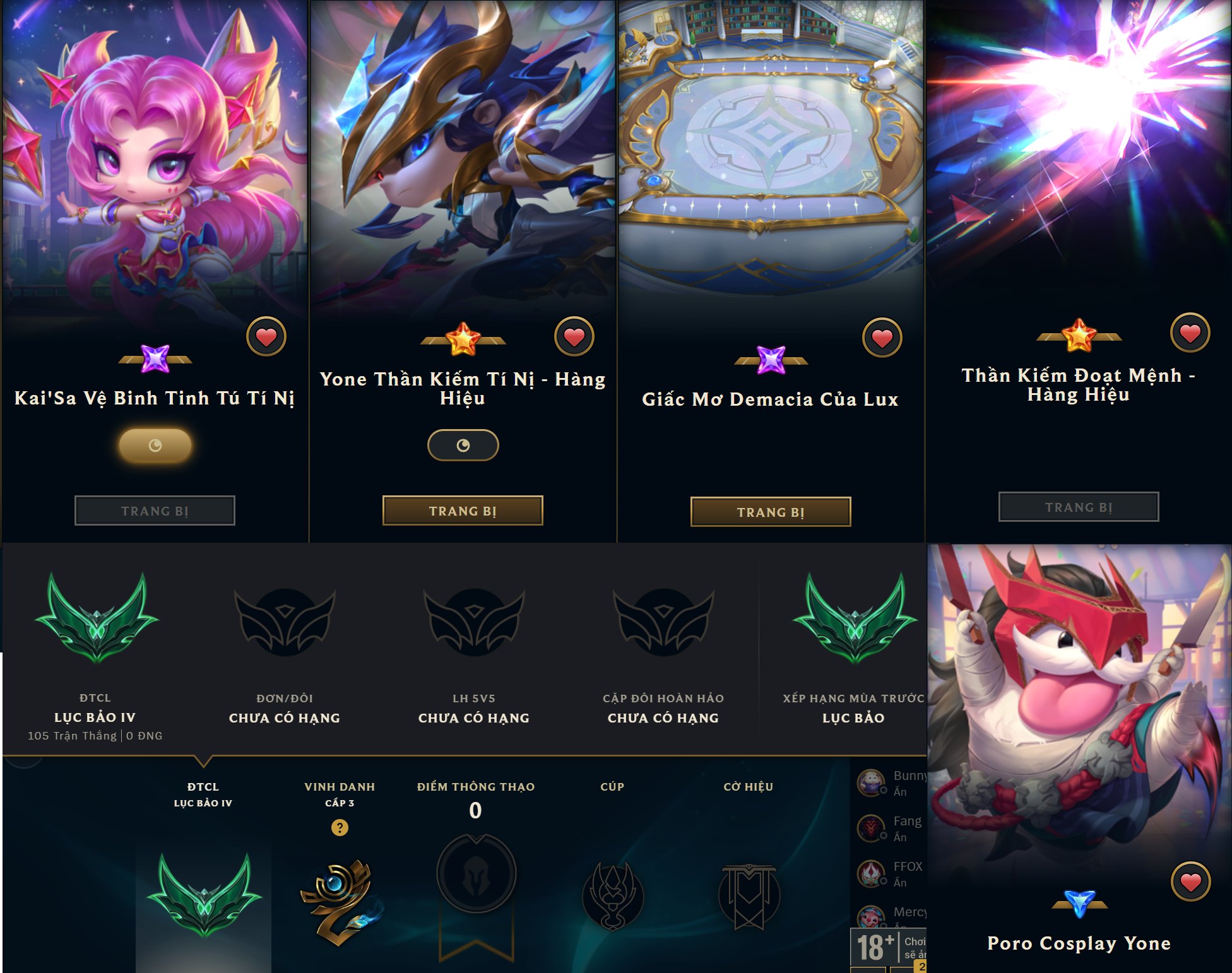This screenshot has height=973, width=1232.
Task: Click TRANG BỊ button for Giấc Mơ Demacia
Action: pos(771,512)
